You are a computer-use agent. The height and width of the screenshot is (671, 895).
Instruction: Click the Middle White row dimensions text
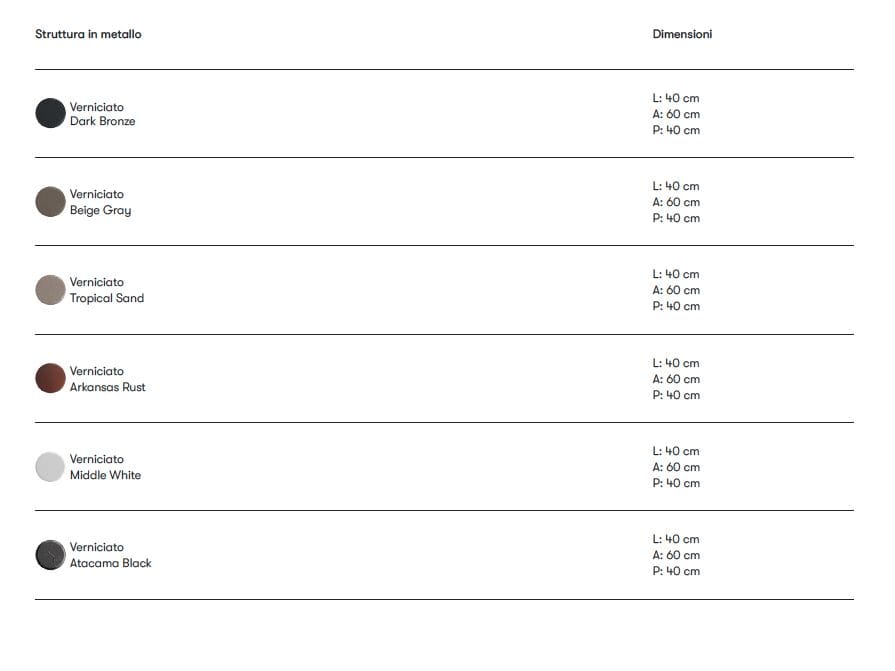(x=676, y=467)
